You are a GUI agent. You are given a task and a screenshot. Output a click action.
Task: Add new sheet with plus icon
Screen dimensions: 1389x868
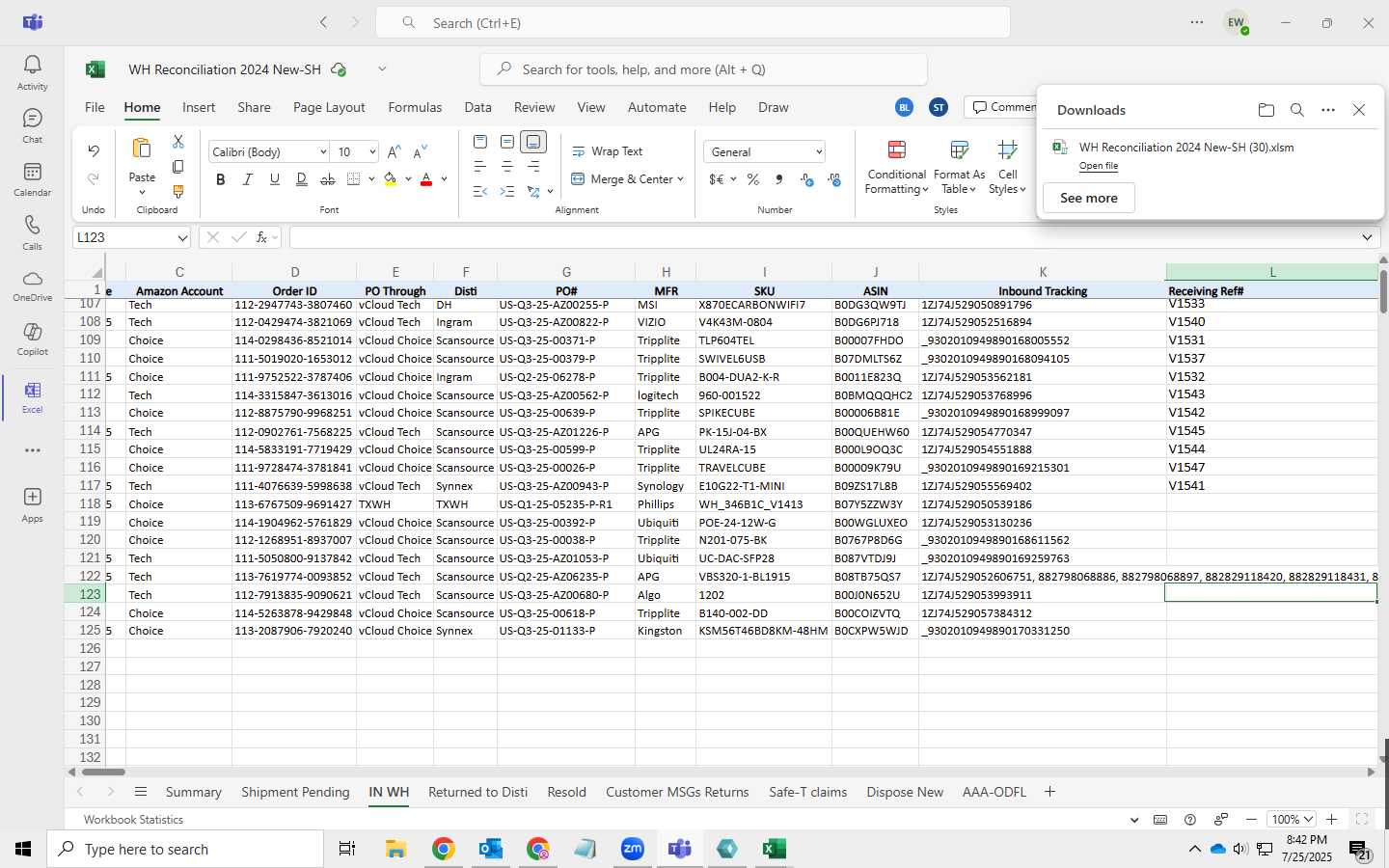1049,792
